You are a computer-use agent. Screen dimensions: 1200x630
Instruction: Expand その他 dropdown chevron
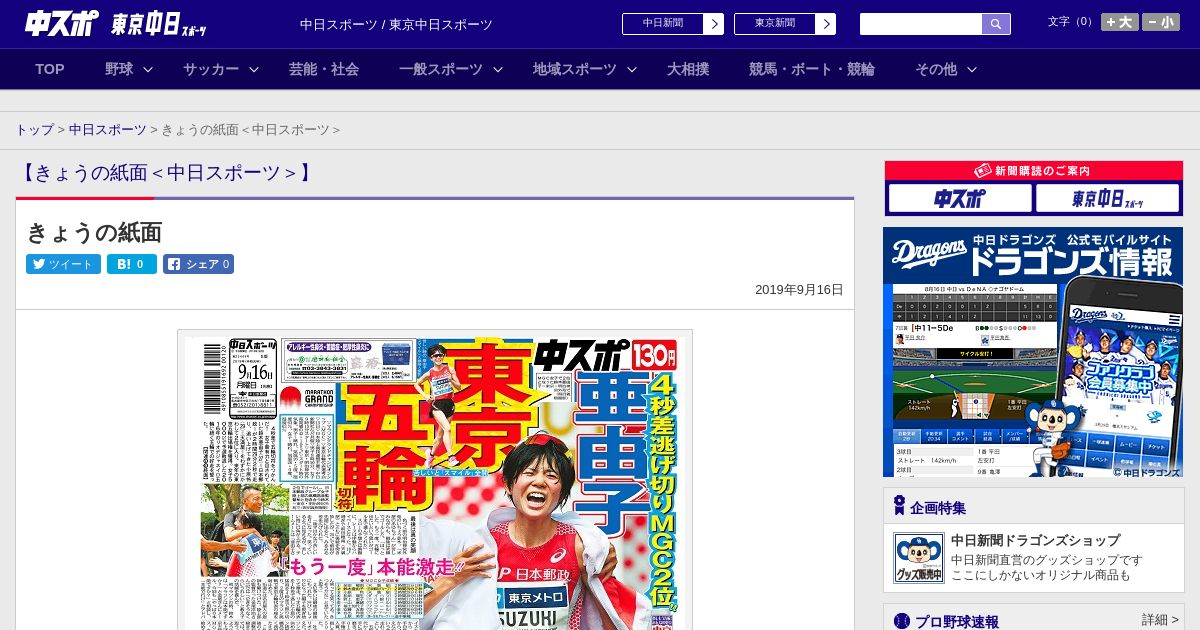(972, 69)
